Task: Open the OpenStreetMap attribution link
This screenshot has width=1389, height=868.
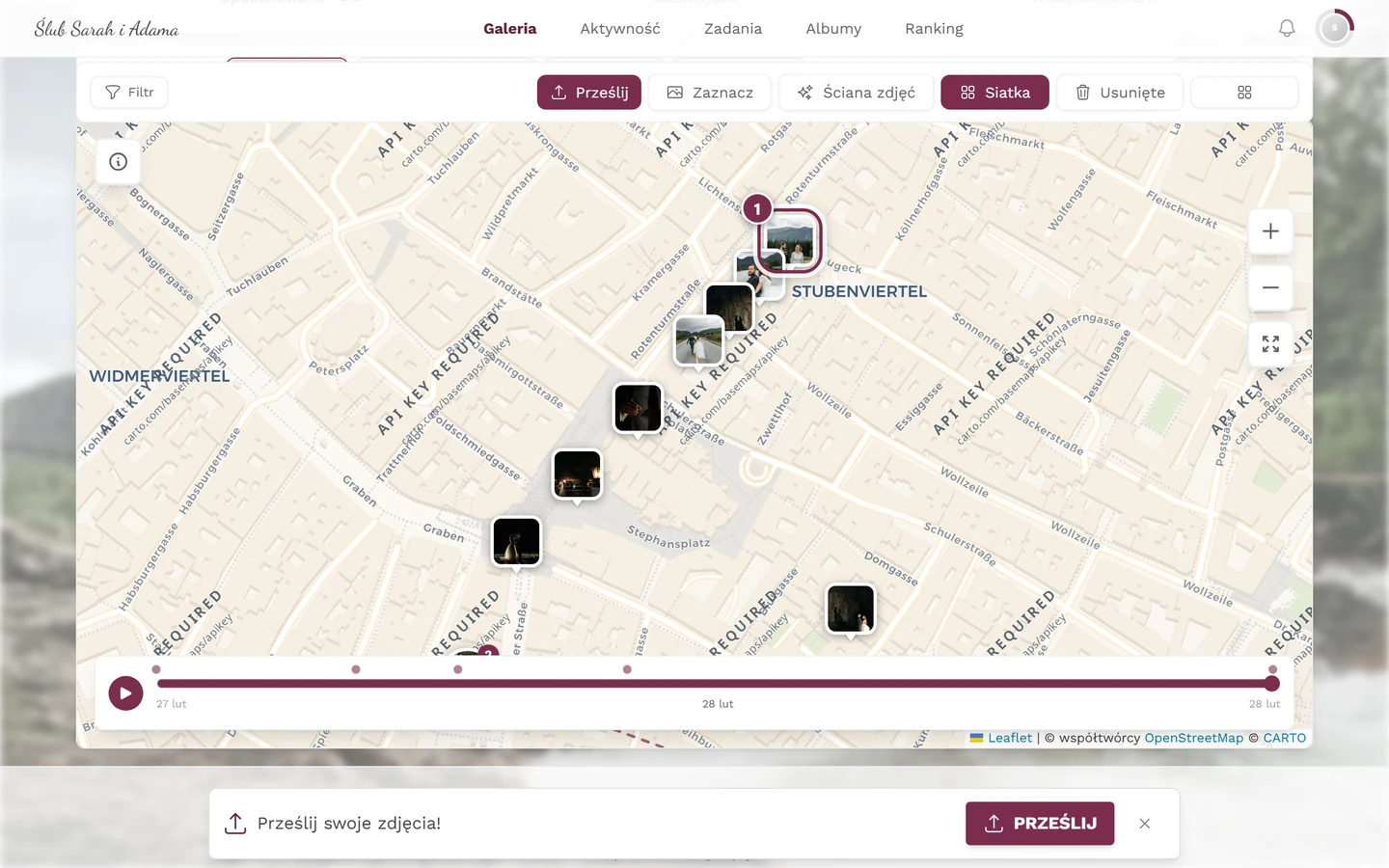Action: (x=1194, y=738)
